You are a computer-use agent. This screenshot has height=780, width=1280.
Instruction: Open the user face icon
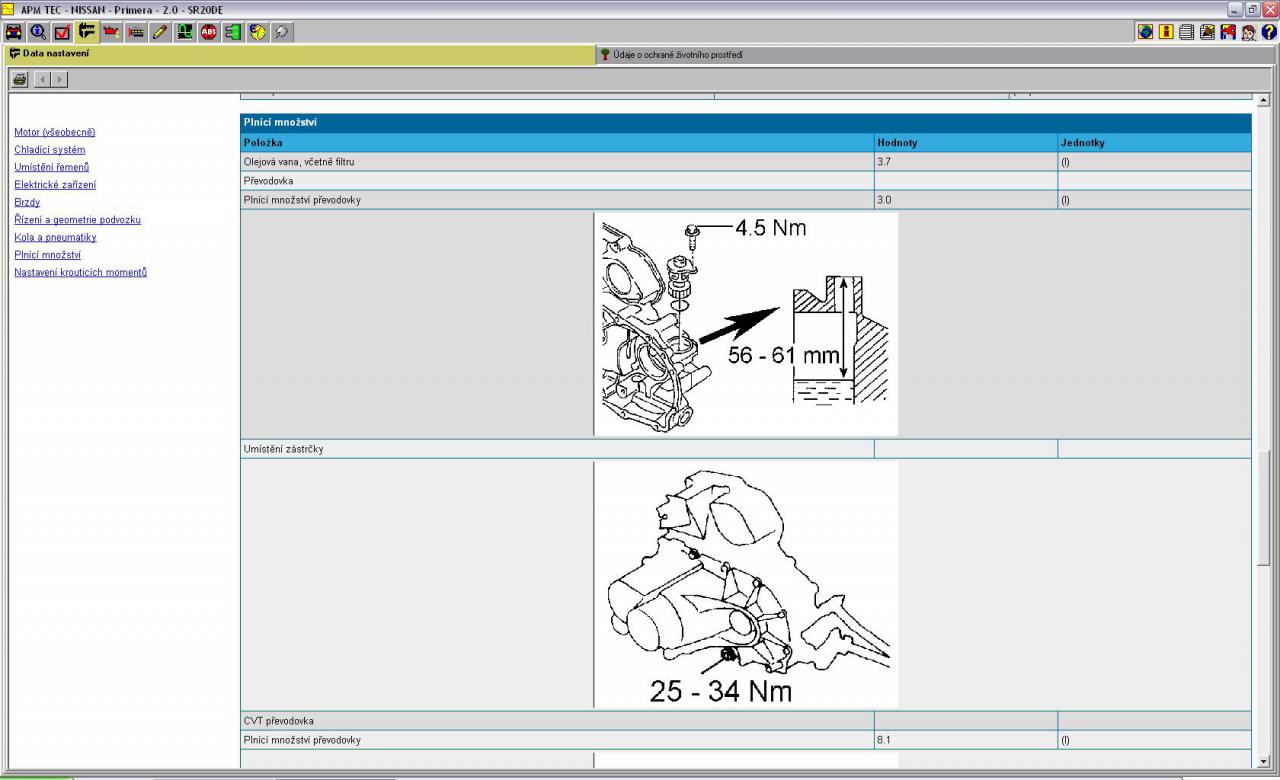click(x=1248, y=32)
